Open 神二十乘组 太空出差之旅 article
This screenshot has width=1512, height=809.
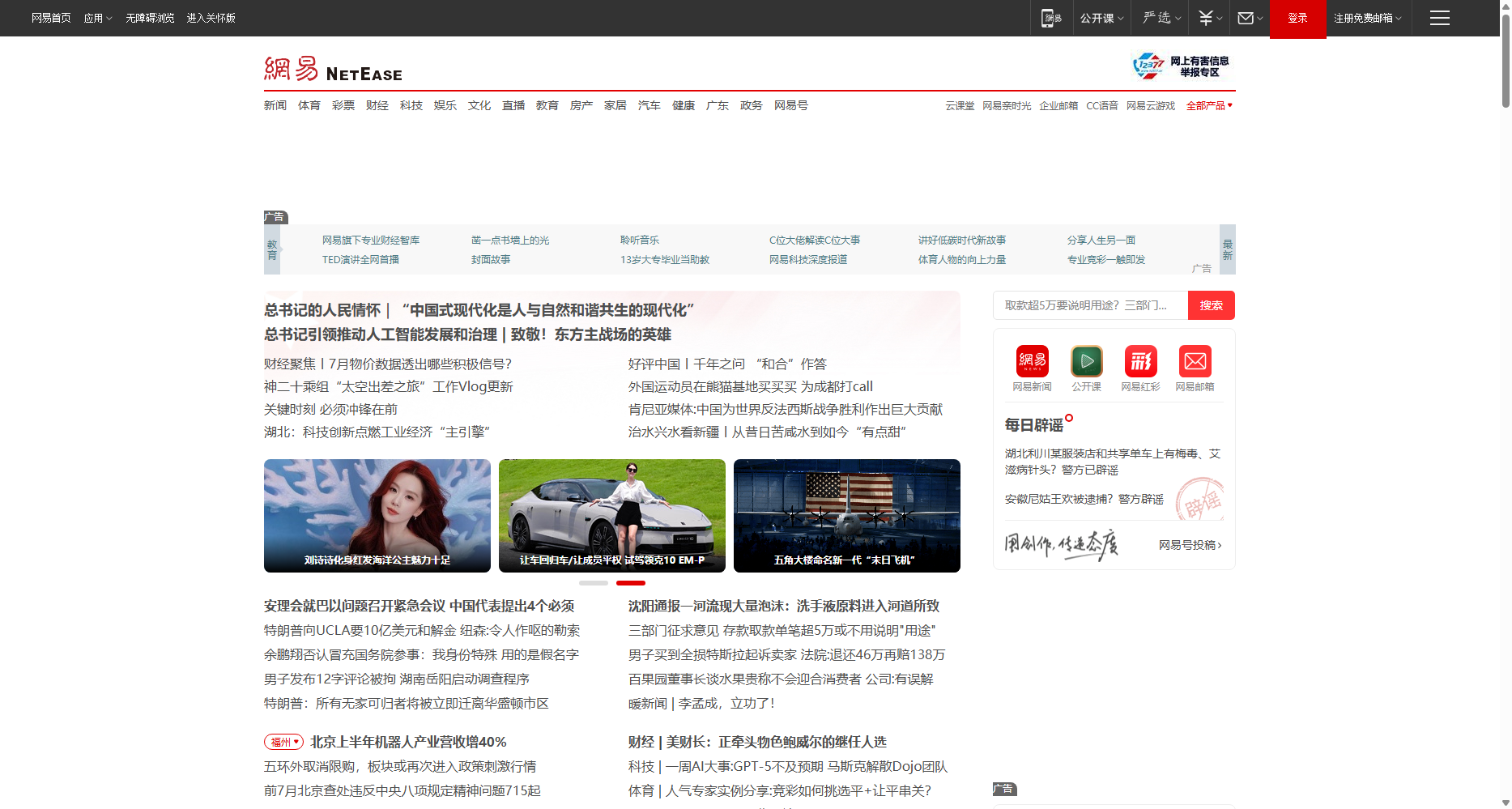coord(389,387)
